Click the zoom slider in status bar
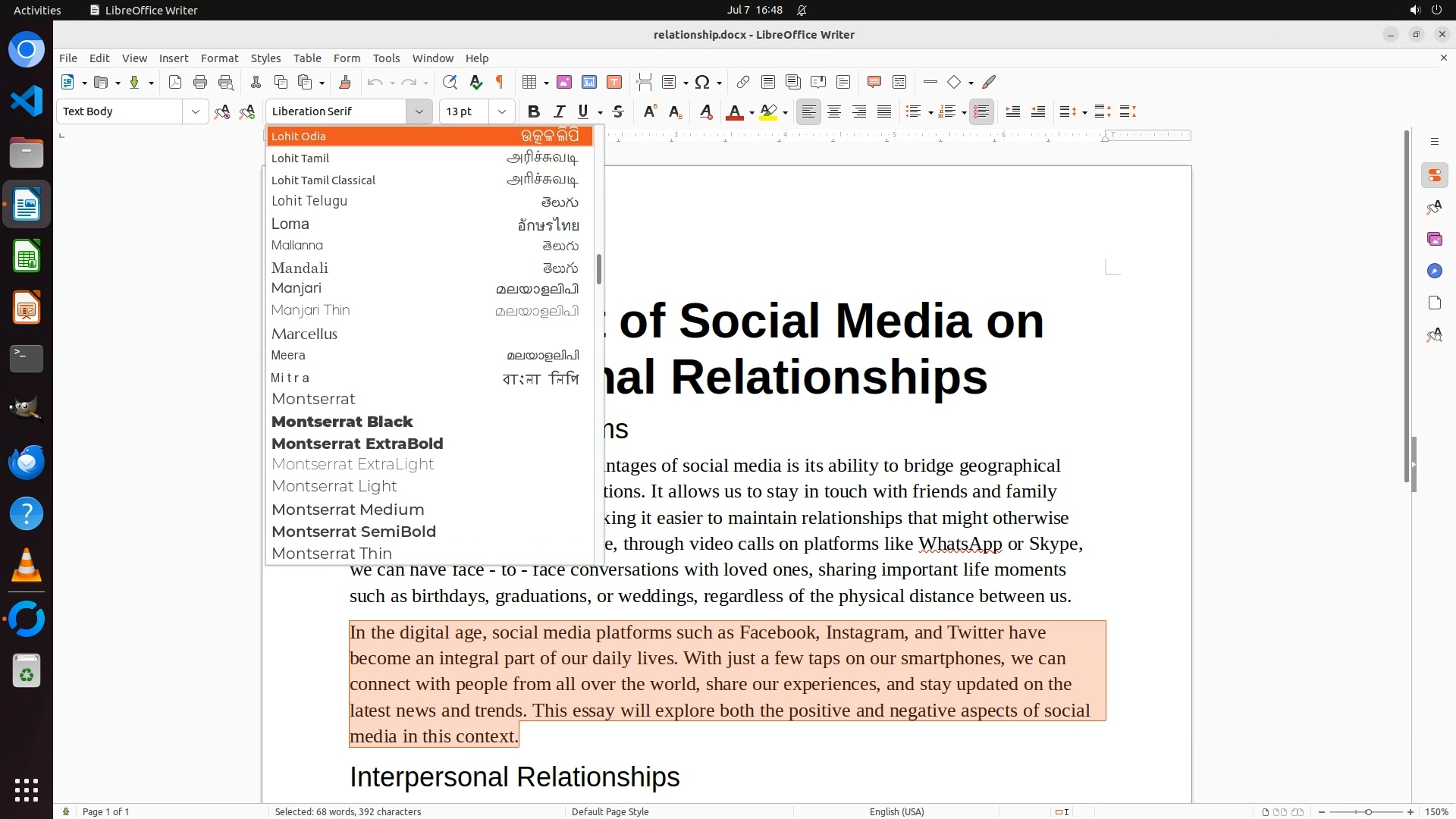This screenshot has height=819, width=1456. click(x=1367, y=811)
